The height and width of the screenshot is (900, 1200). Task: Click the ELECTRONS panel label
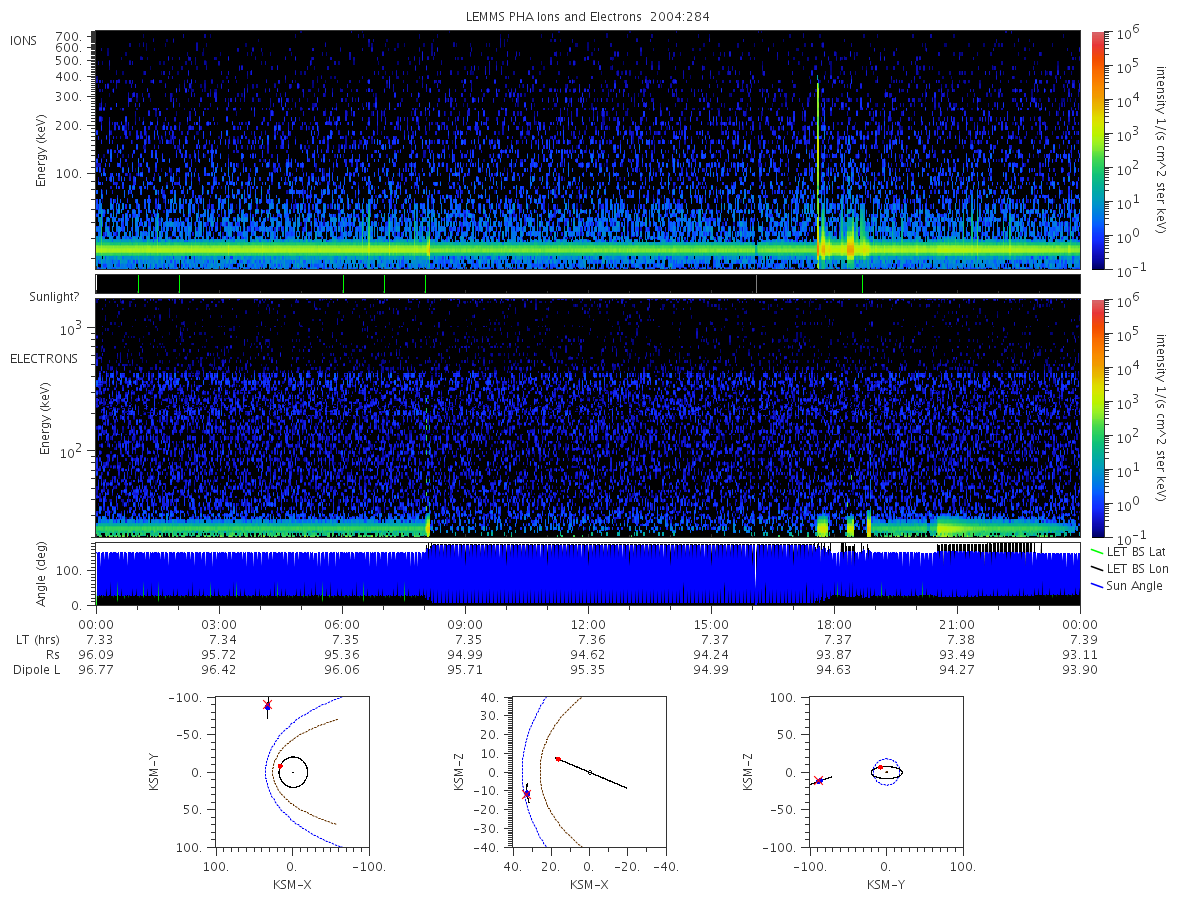(x=43, y=358)
